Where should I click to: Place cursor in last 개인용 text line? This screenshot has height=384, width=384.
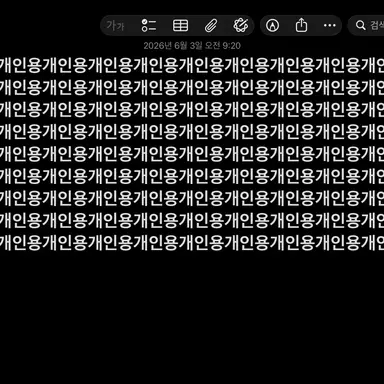point(192,242)
